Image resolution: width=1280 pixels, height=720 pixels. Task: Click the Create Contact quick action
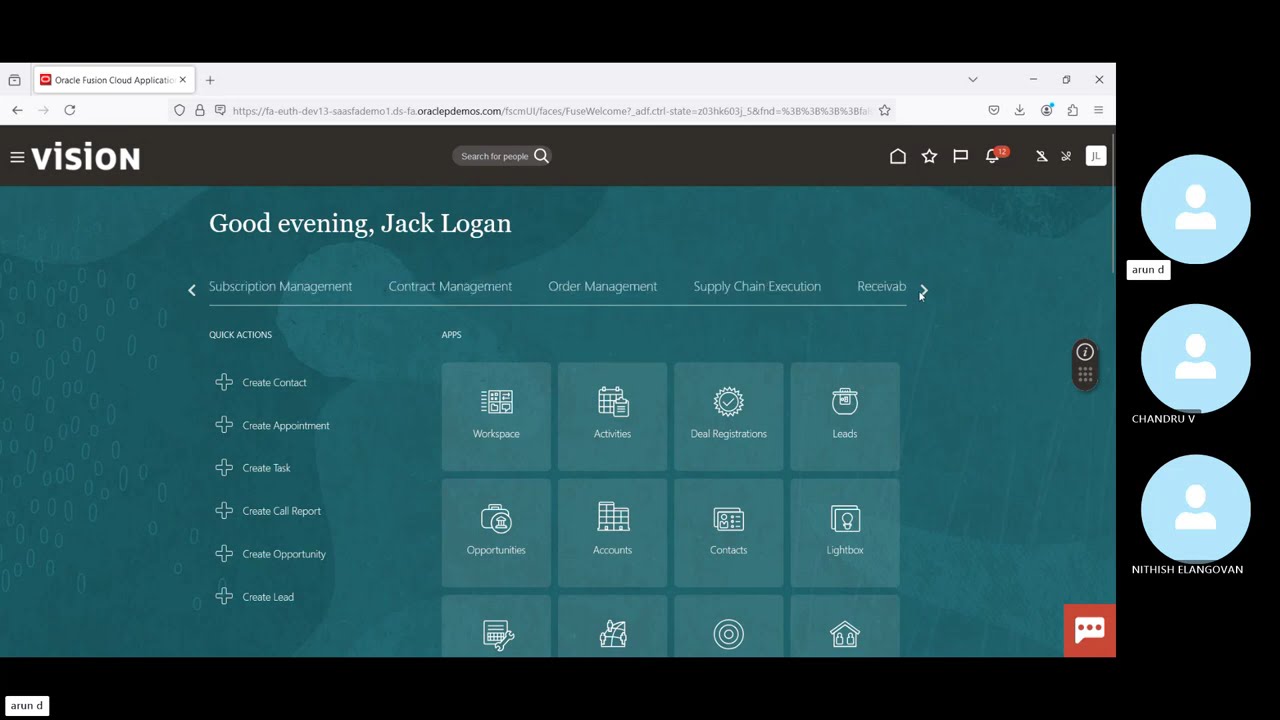[x=274, y=382]
